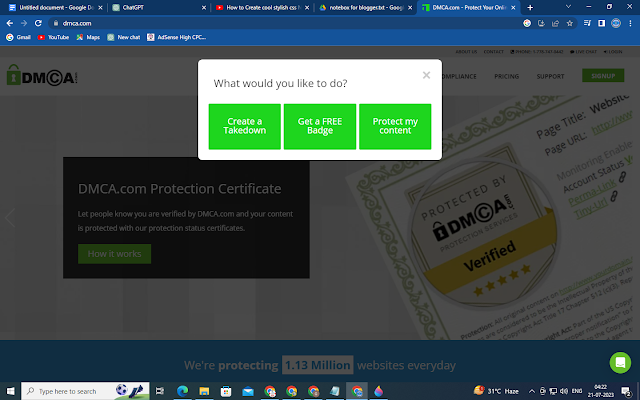
Task: Toggle the Chrome side panel
Action: [602, 23]
